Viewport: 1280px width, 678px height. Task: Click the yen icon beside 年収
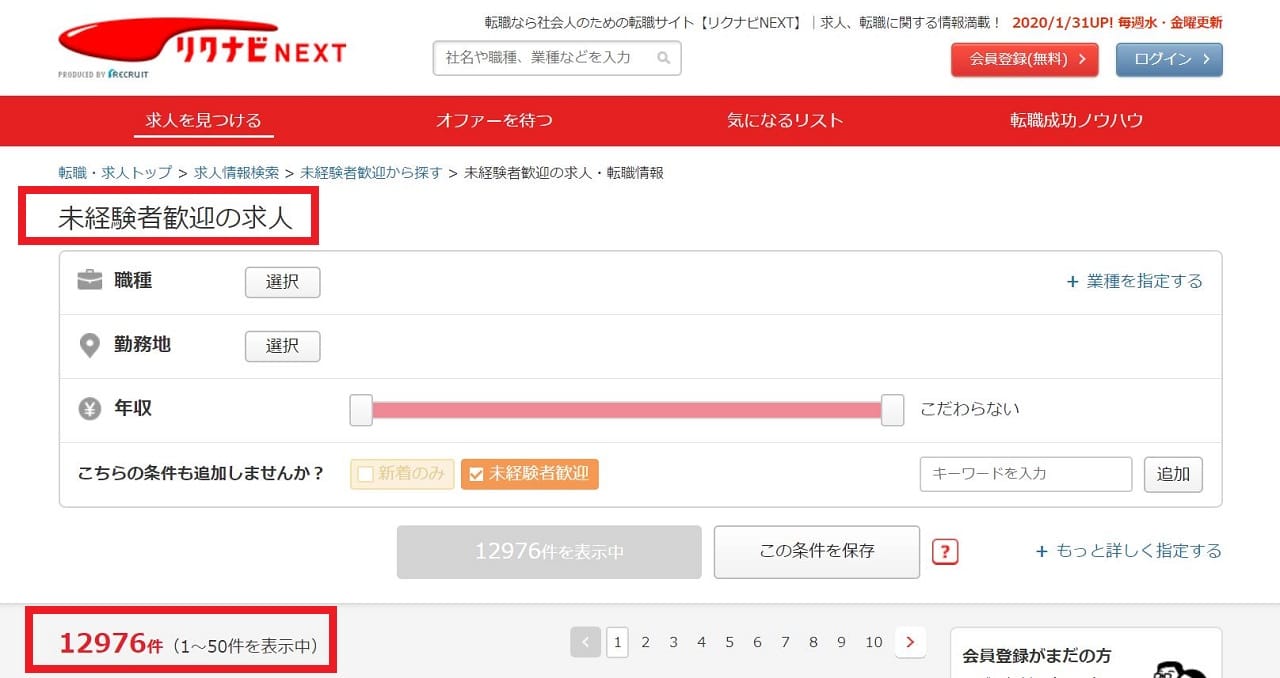pos(90,409)
